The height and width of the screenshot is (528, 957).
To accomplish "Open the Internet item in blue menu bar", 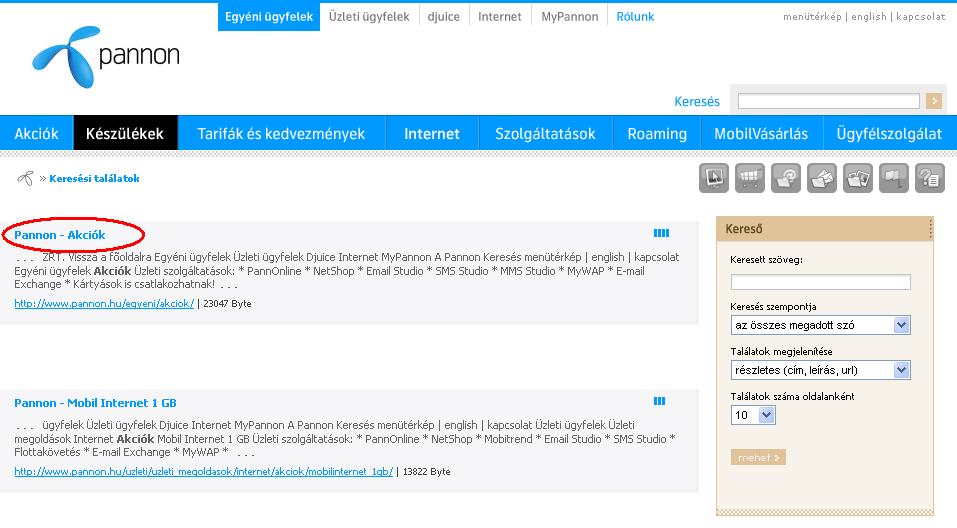I will coord(432,133).
